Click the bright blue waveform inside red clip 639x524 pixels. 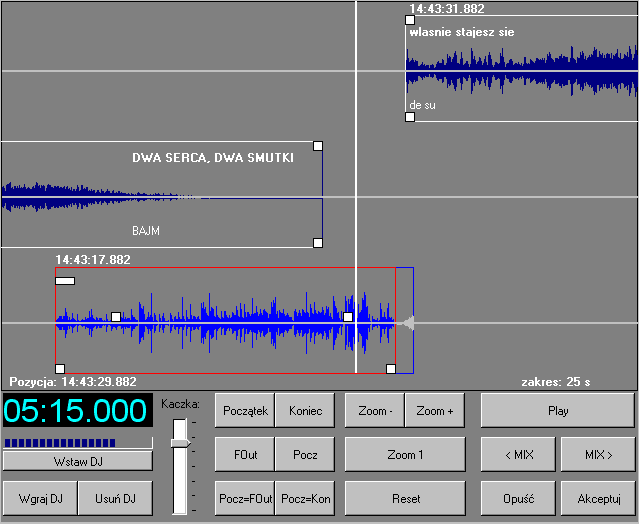coord(224,323)
